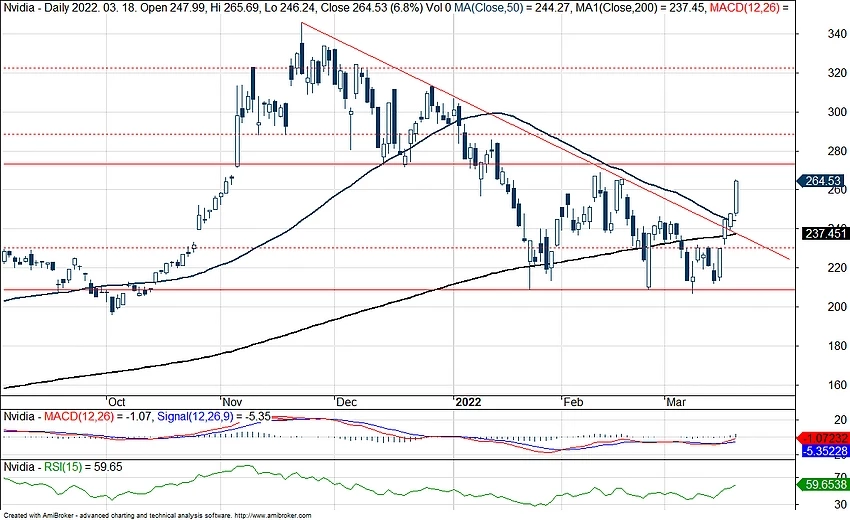The height and width of the screenshot is (520, 850).
Task: Click the red MACD value label -1.07232
Action: pos(825,438)
